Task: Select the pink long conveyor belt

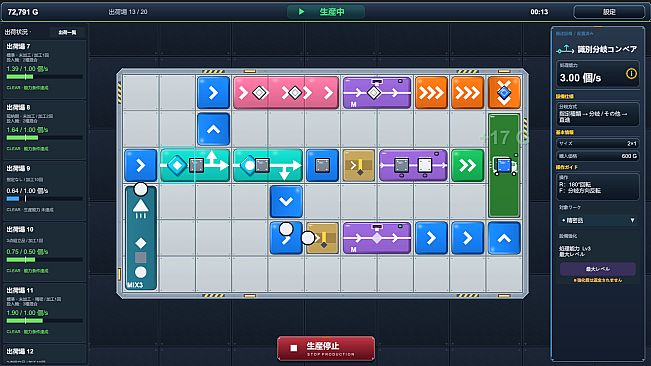Action: pos(286,93)
